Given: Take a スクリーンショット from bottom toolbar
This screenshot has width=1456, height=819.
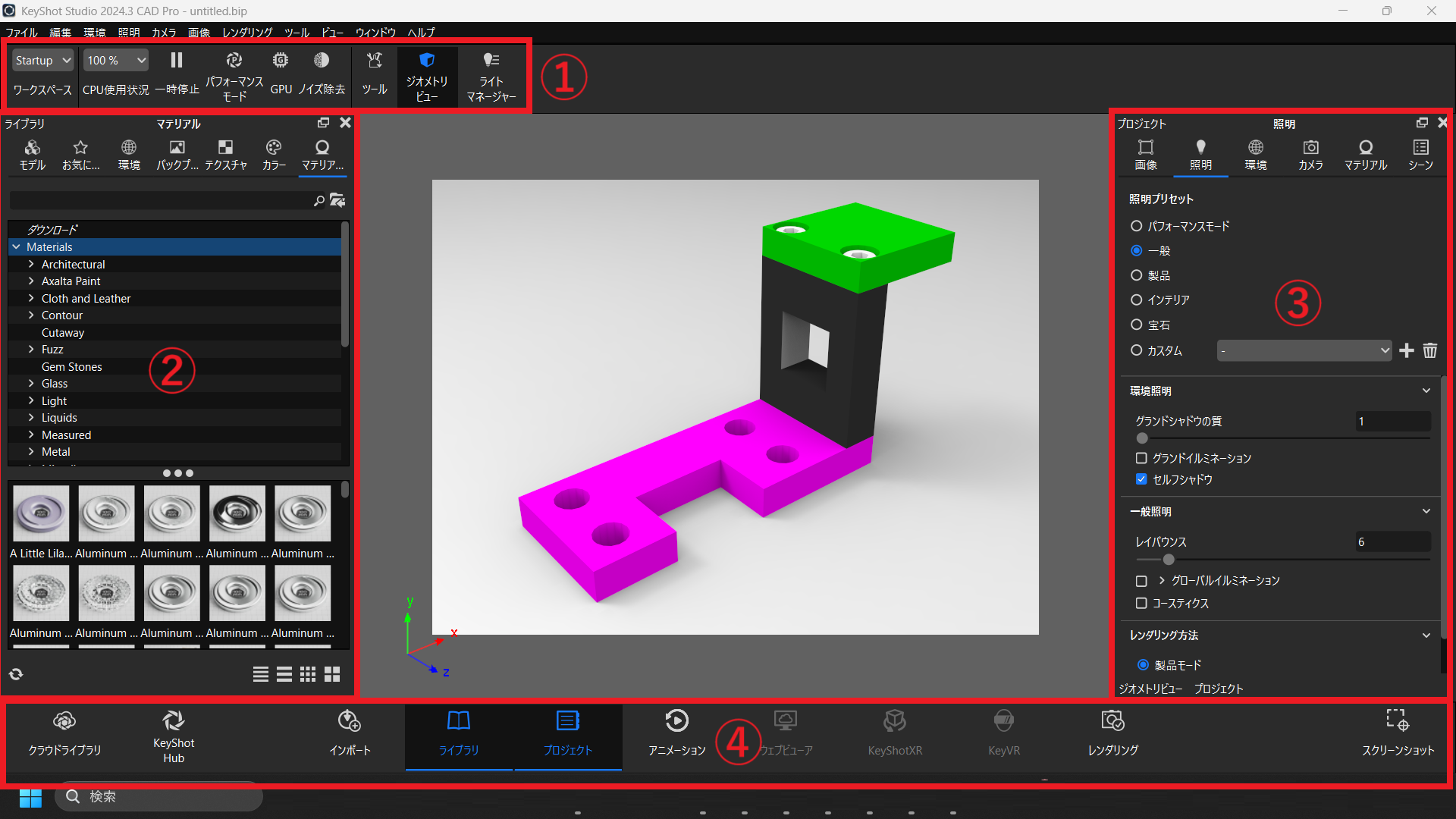Looking at the screenshot, I should (1398, 734).
